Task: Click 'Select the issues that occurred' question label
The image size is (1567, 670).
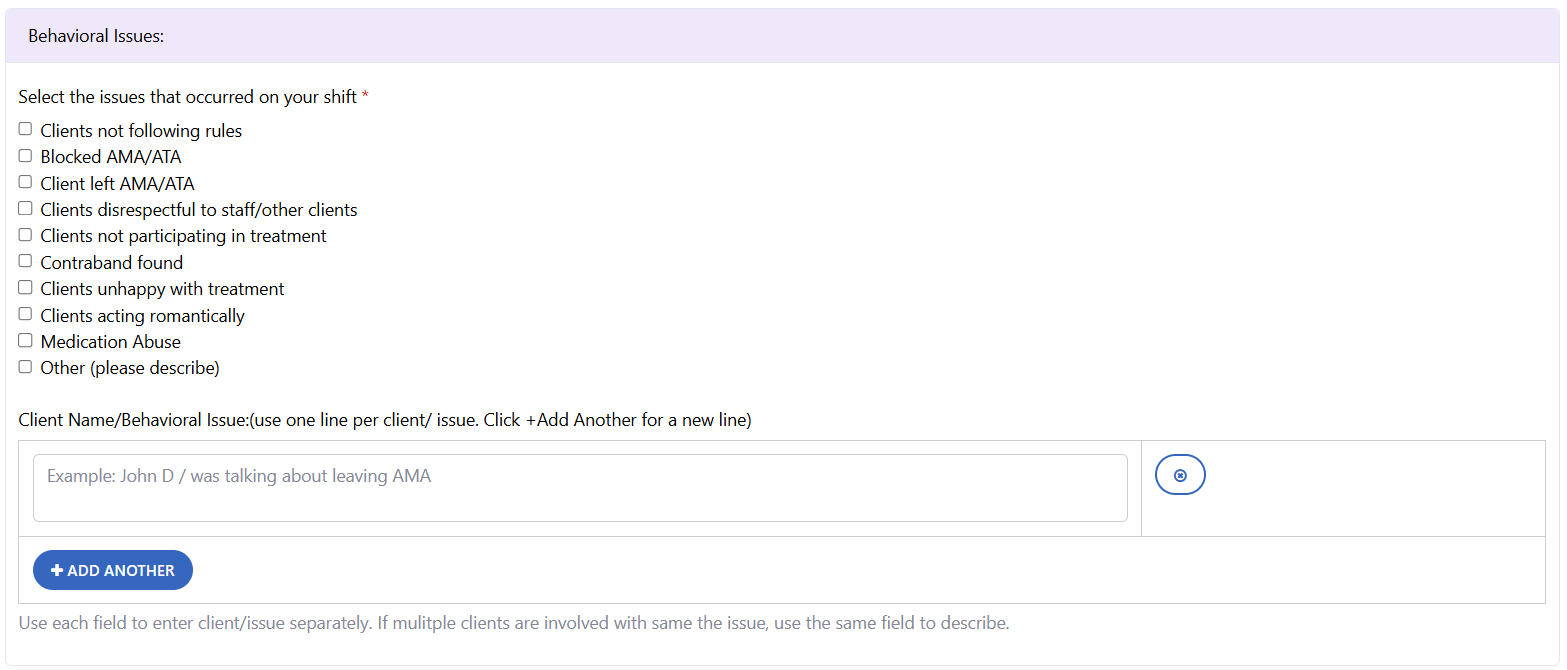Action: pyautogui.click(x=187, y=97)
